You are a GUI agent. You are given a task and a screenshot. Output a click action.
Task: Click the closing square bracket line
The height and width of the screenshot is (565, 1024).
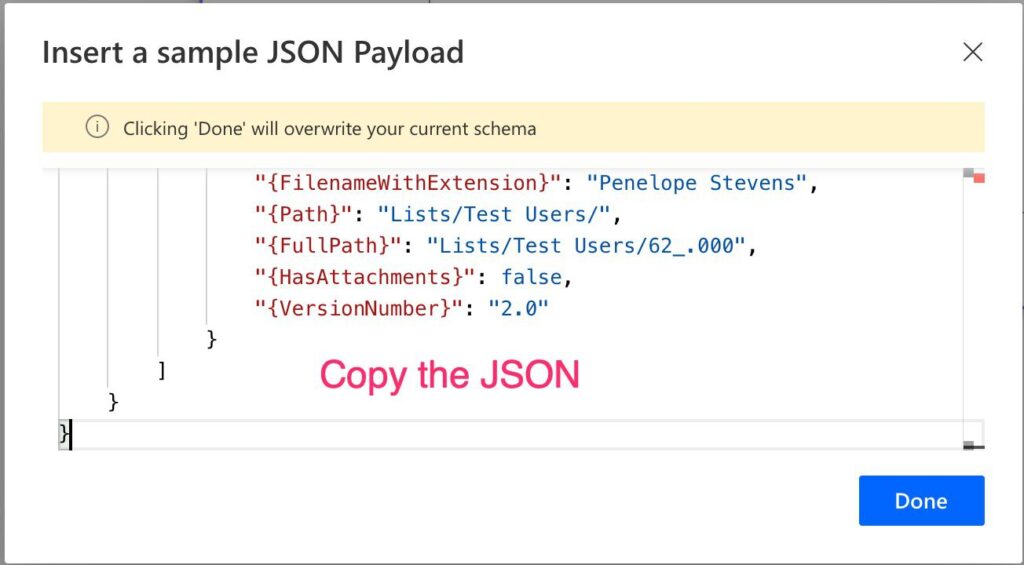click(x=161, y=371)
